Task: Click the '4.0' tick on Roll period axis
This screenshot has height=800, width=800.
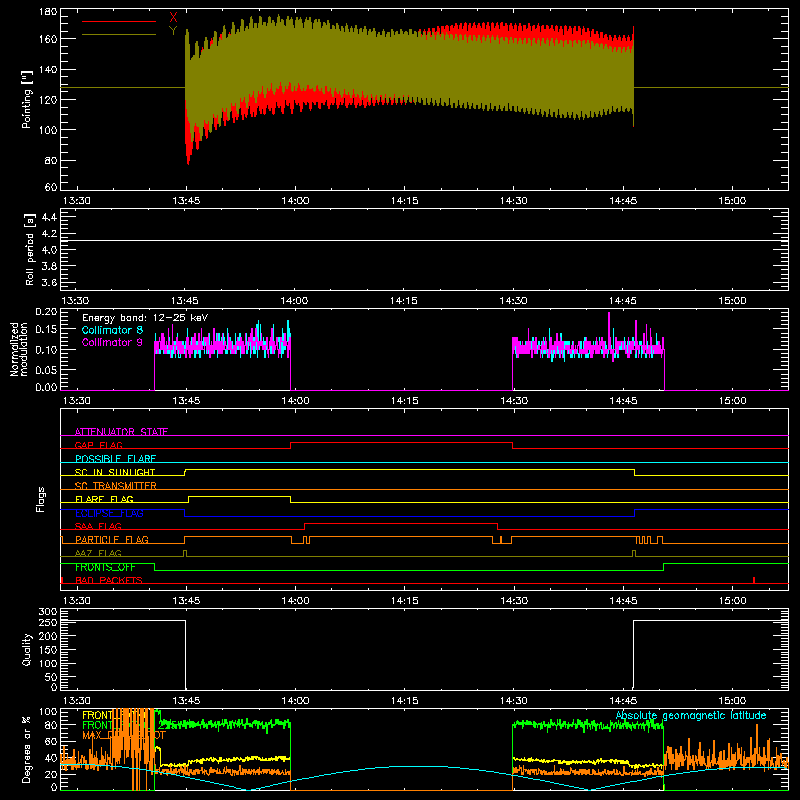Action: [49, 249]
